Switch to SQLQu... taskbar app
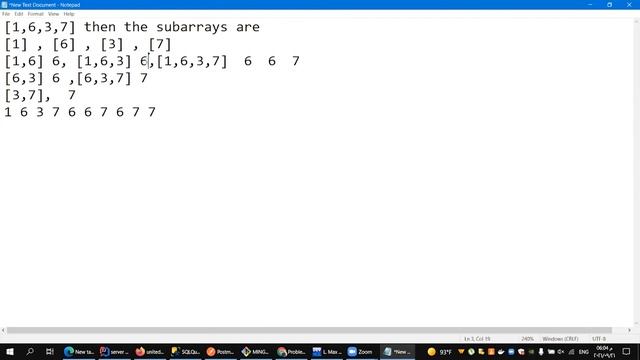 pyautogui.click(x=185, y=351)
